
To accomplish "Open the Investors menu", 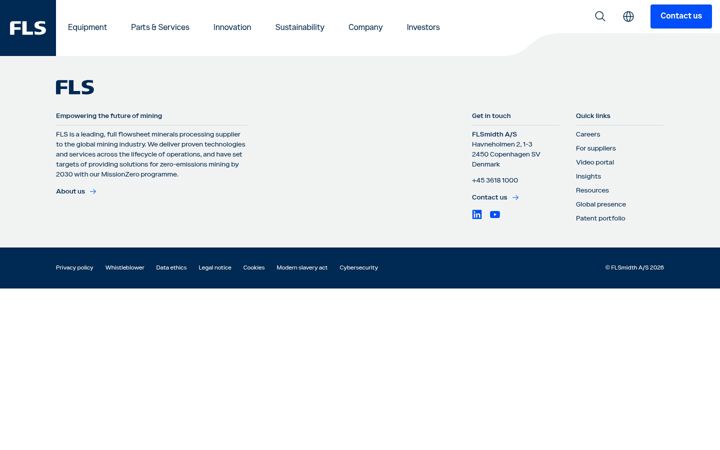I will click(x=423, y=27).
